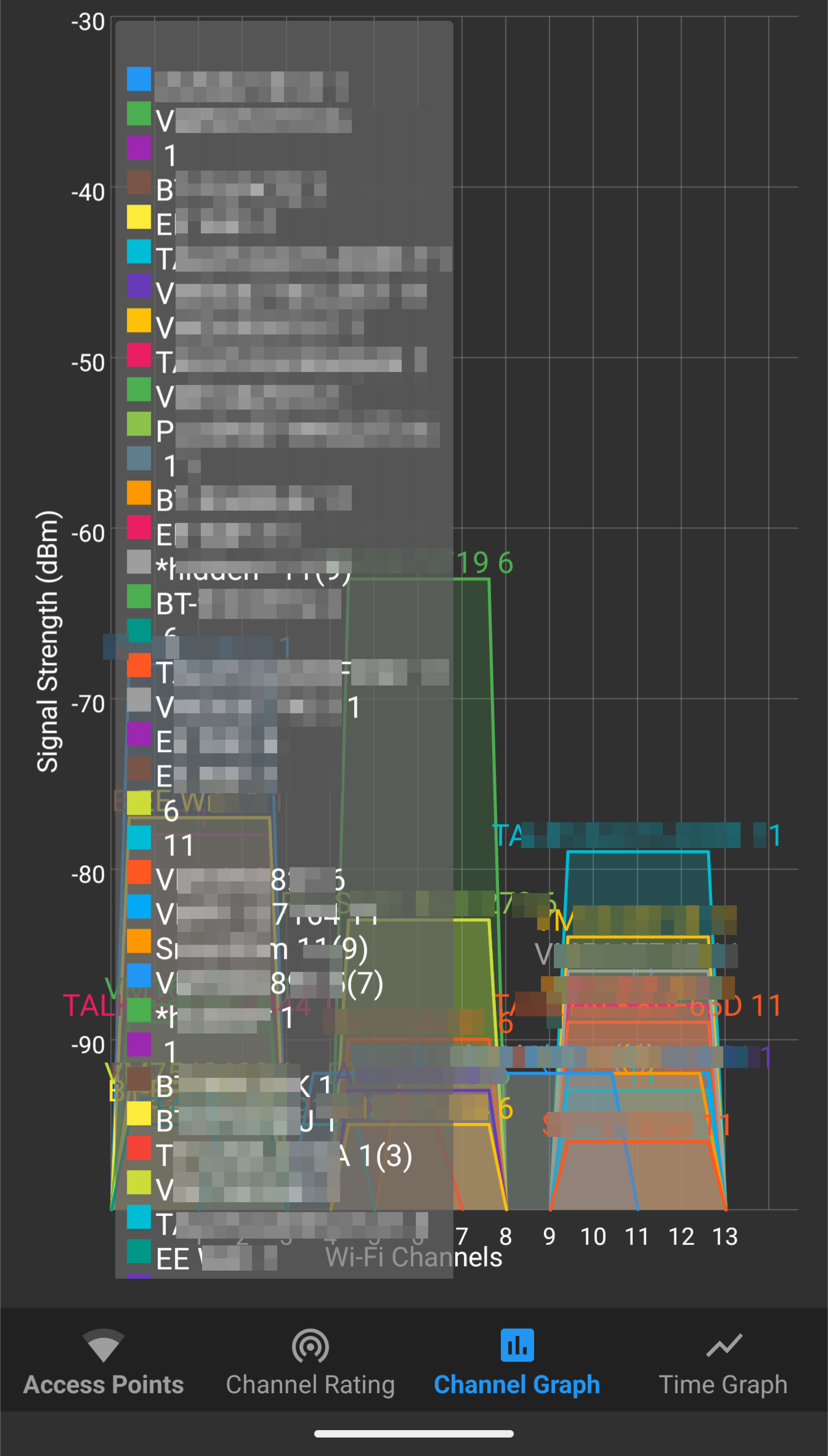828x1456 pixels.
Task: Tap the lime swatch next to legend entry '6'
Action: 139,803
